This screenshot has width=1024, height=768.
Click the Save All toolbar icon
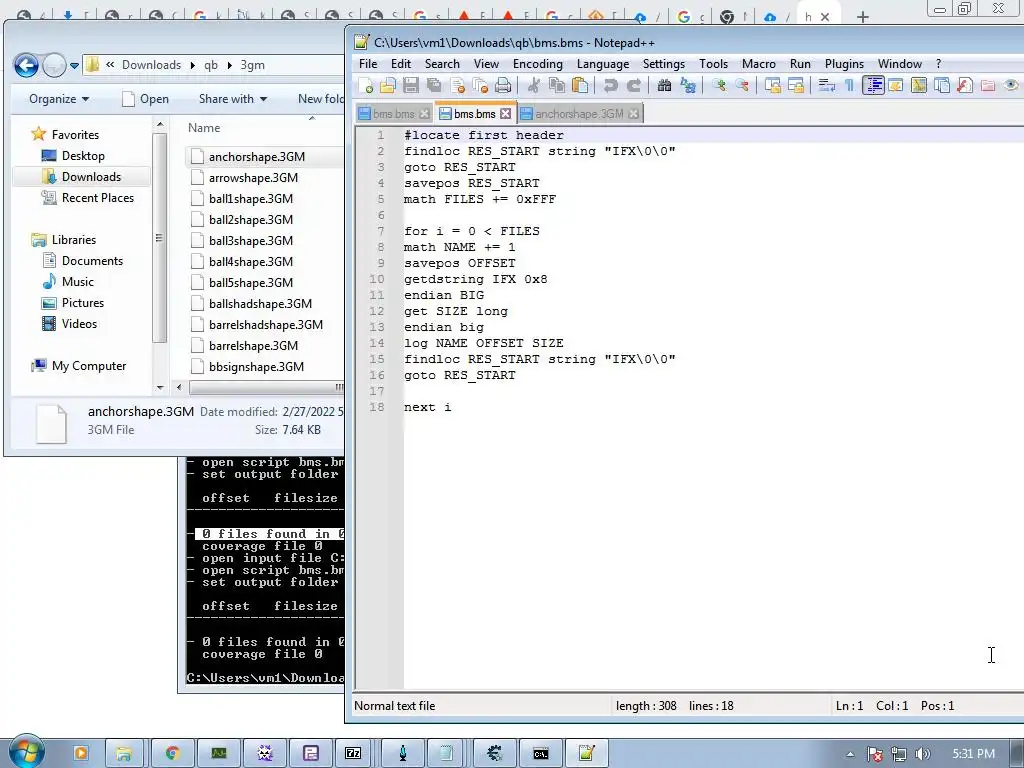click(434, 86)
